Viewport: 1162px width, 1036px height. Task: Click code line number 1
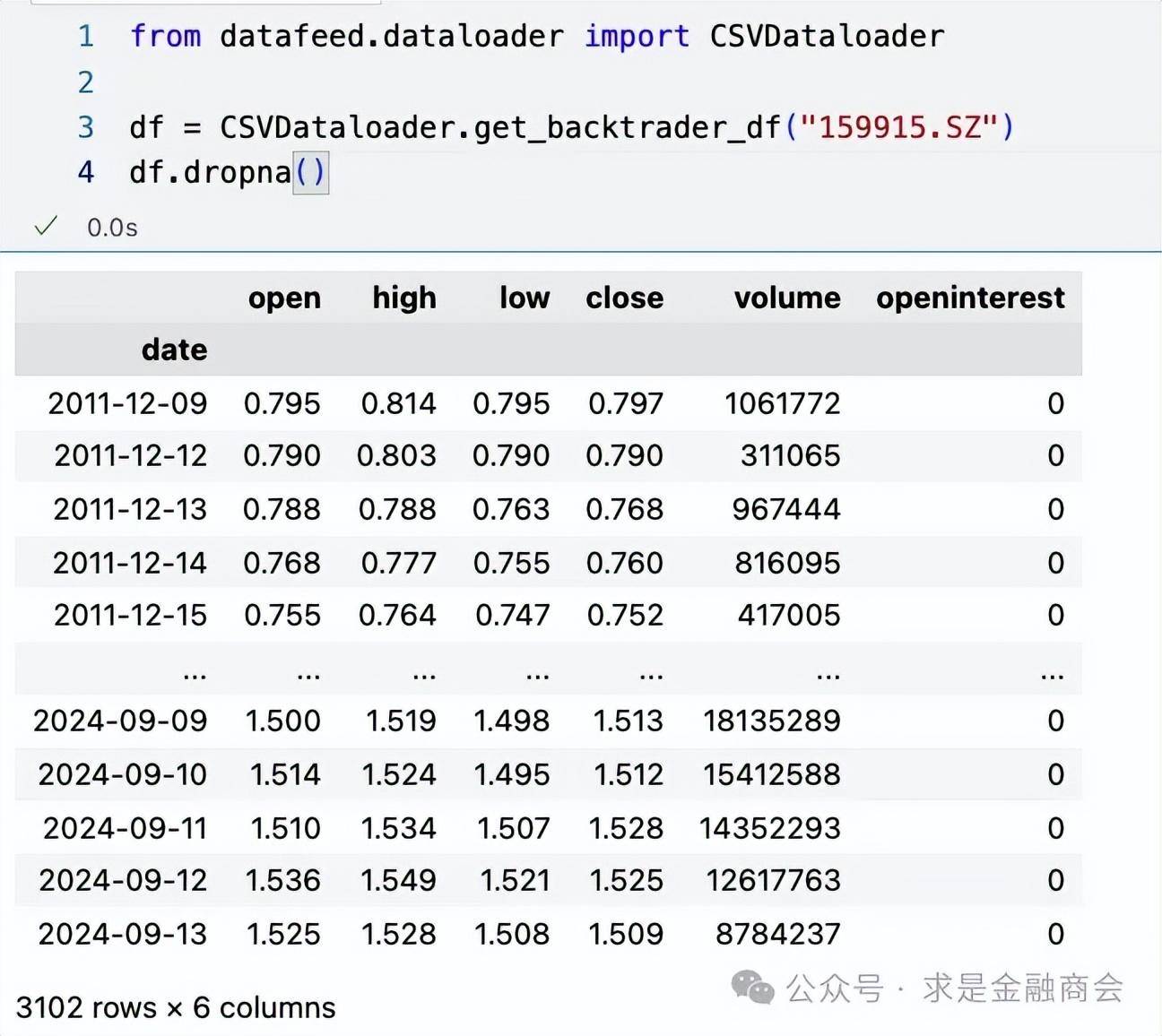click(x=86, y=36)
